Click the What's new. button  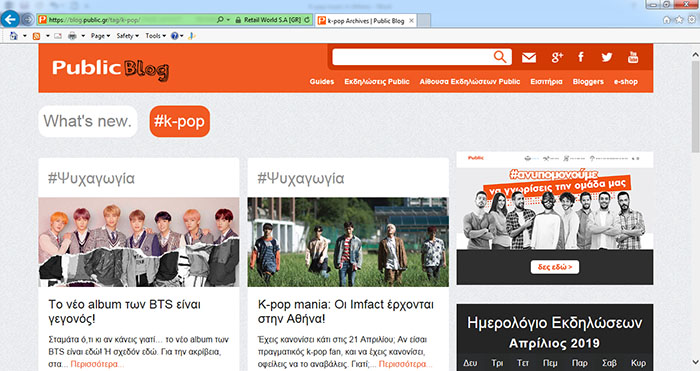click(88, 121)
